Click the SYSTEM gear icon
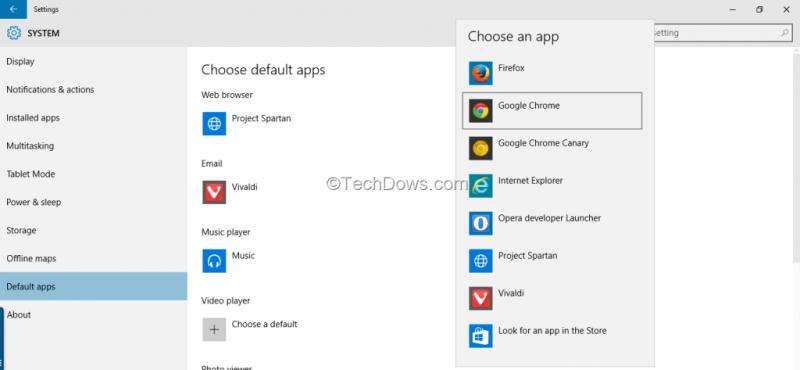800x370 pixels. (x=14, y=33)
